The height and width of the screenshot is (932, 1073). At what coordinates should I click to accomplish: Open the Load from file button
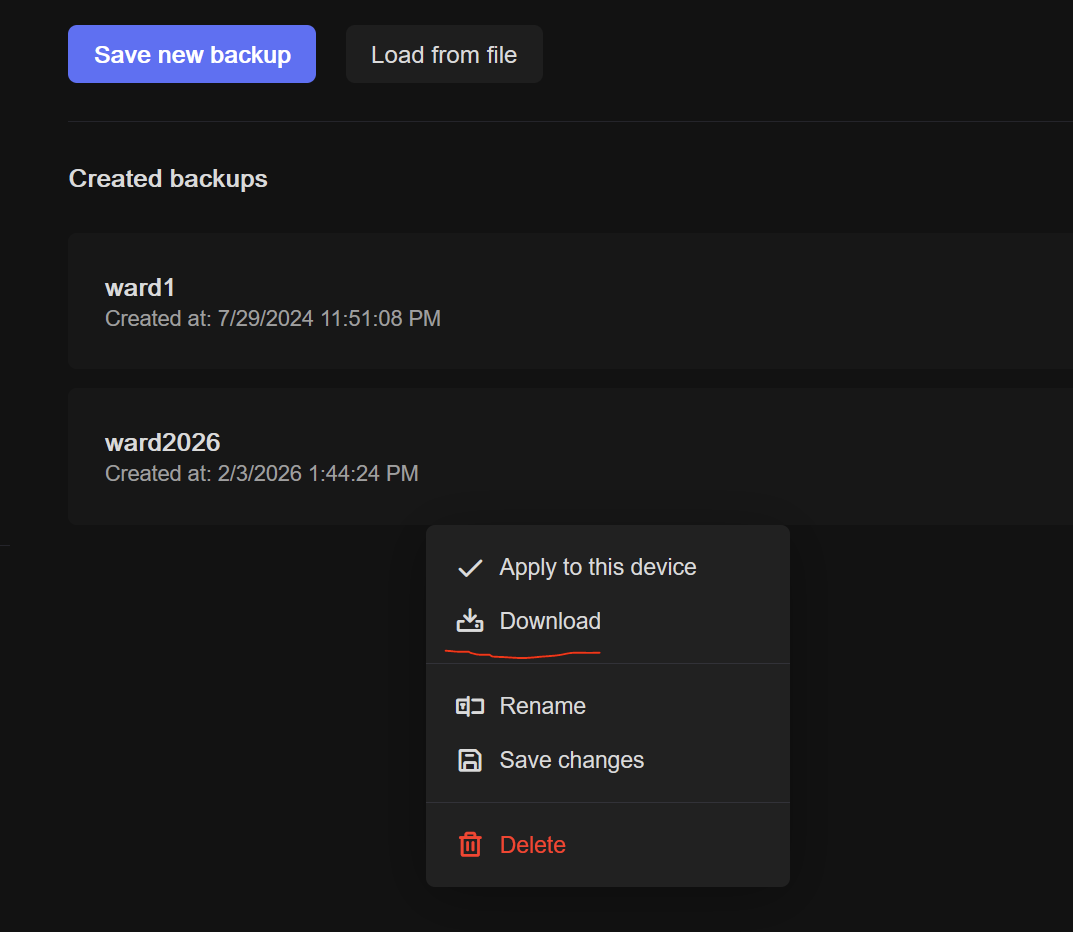pos(444,55)
